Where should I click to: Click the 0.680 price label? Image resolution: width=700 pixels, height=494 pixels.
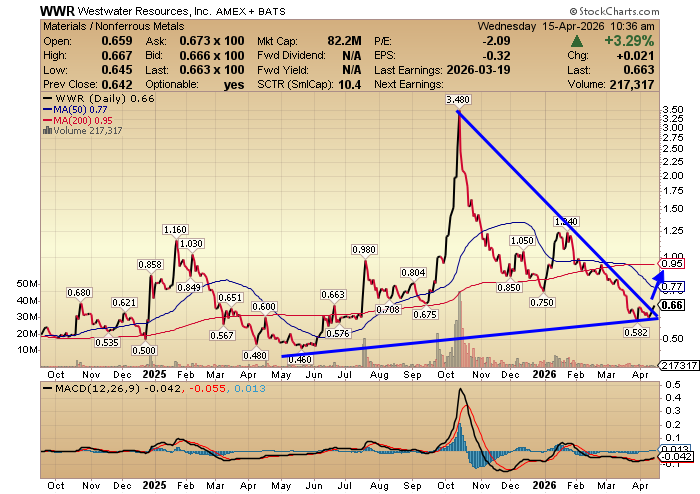[79, 293]
